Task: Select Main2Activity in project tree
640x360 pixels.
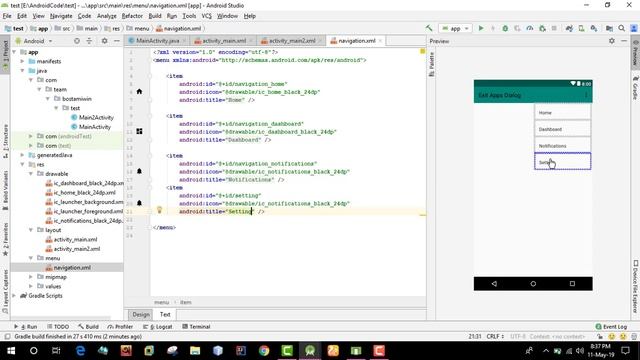Action: [x=96, y=118]
